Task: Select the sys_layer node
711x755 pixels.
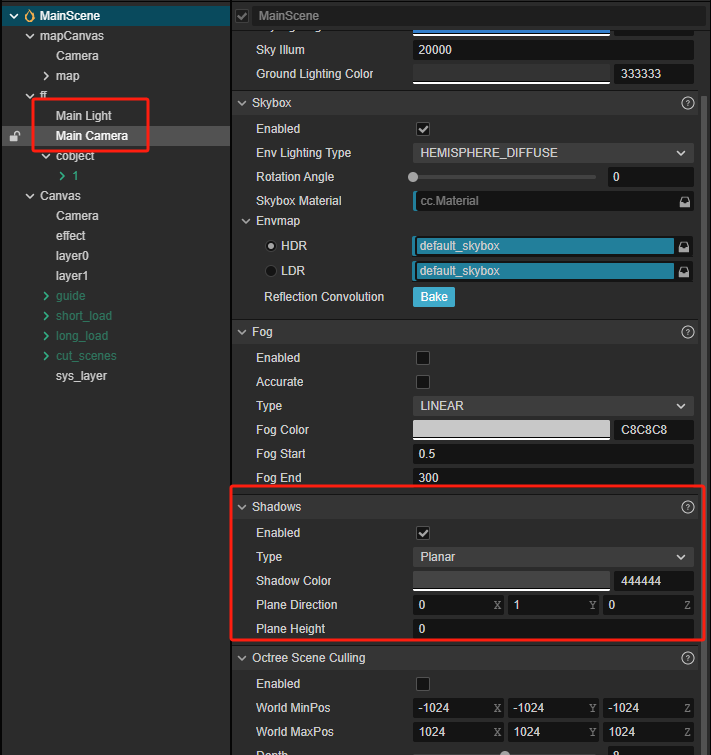Action: pyautogui.click(x=81, y=376)
